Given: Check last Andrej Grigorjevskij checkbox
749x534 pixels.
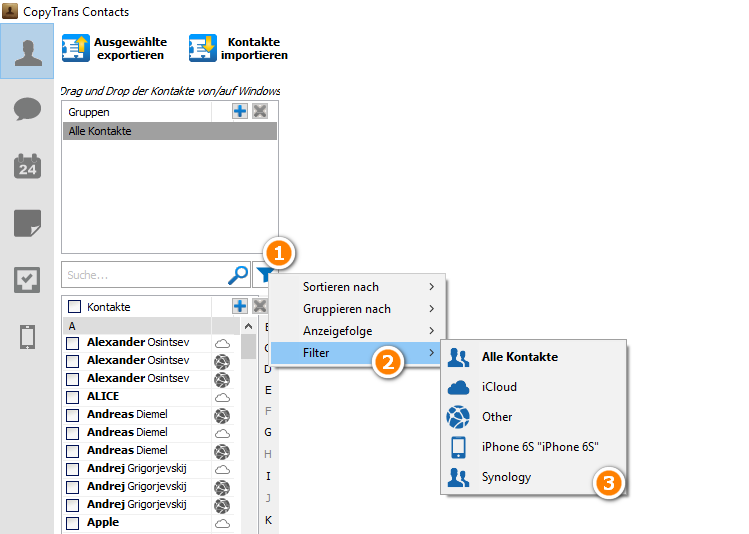Looking at the screenshot, I should (x=73, y=505).
